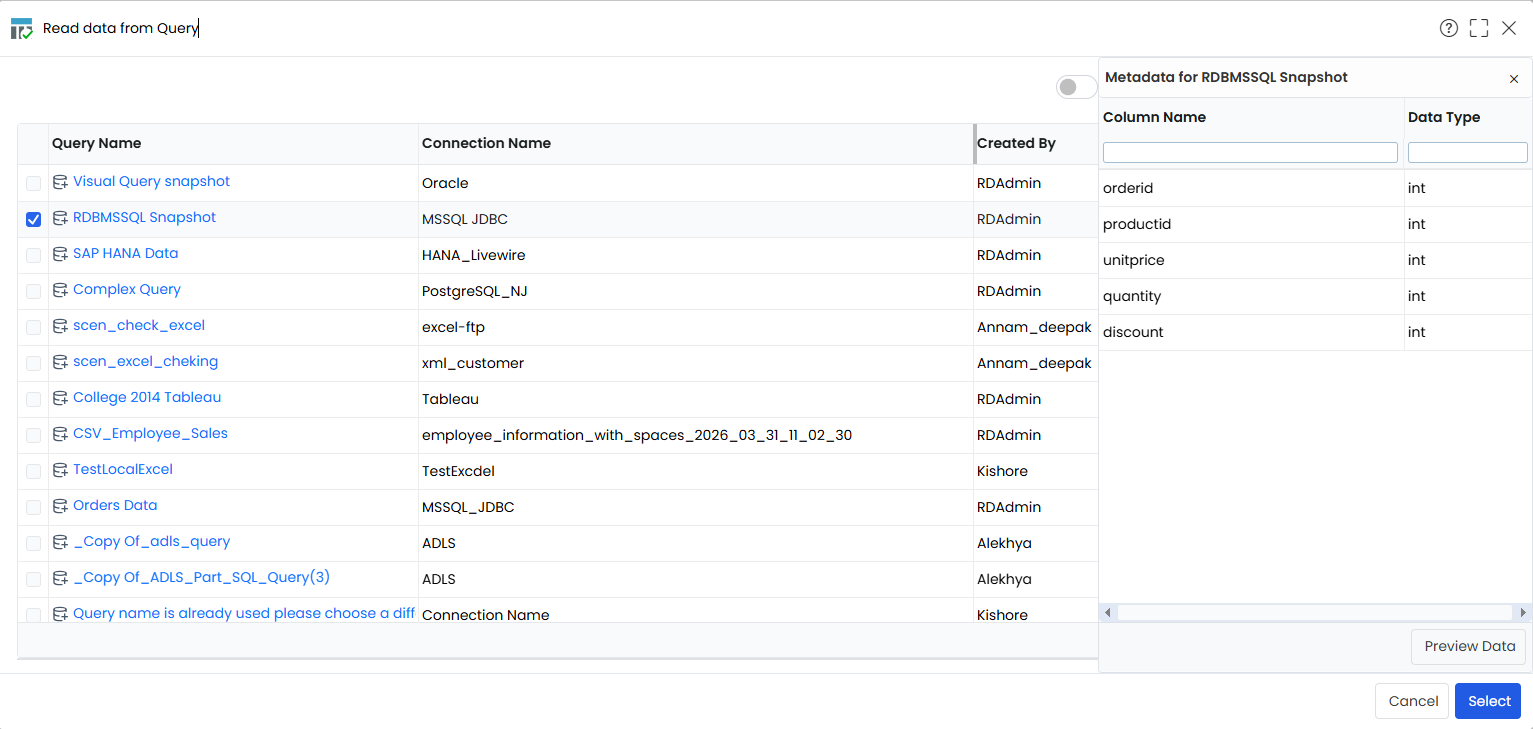Screen dimensions: 1533x729
Task: Uncheck the RDBMSSQL Snapshot checkbox
Action: (x=34, y=219)
